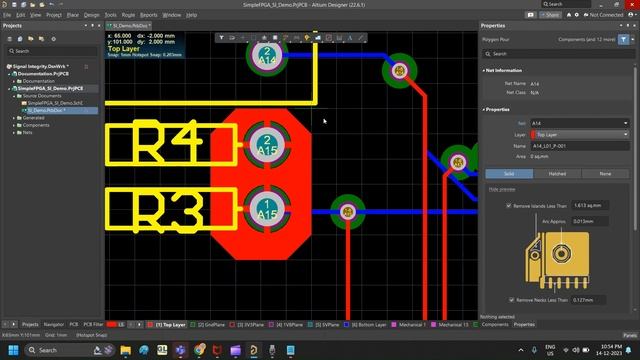Click the Panels button at bottom right
This screenshot has height=360, width=640.
click(630, 335)
